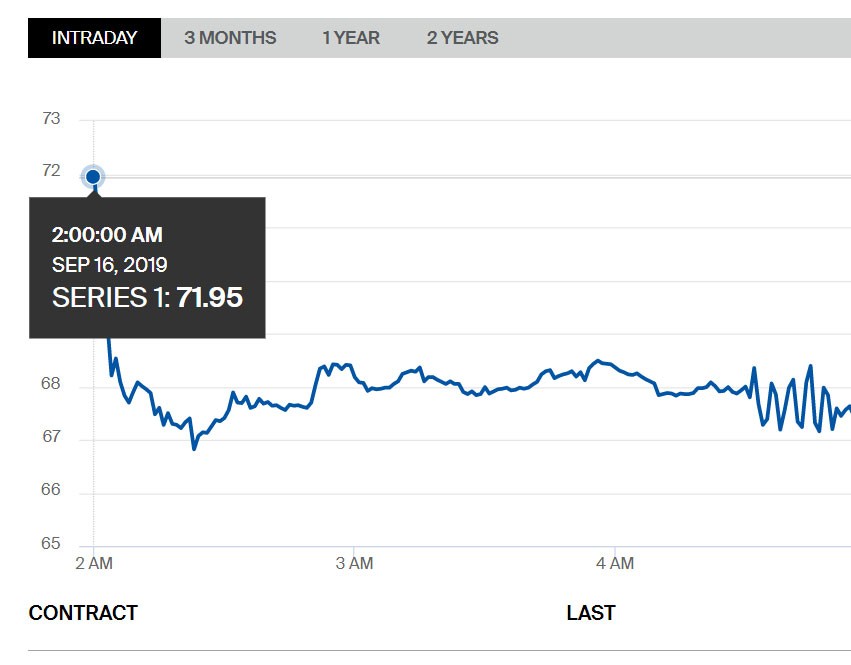The image size is (851, 665).
Task: Open the 1 YEAR chart view
Action: pyautogui.click(x=350, y=38)
